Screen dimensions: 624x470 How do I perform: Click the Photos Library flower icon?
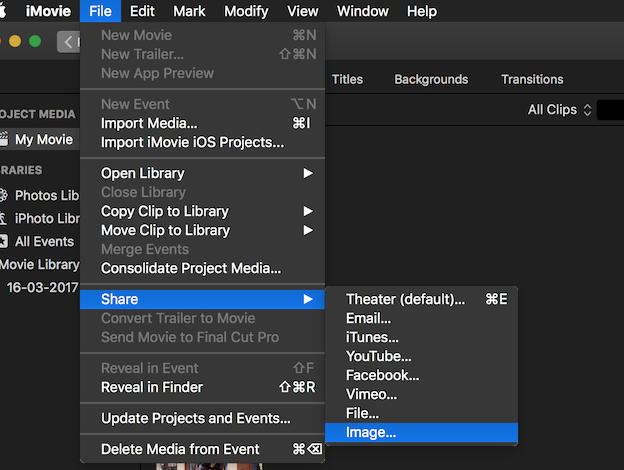(x=3, y=195)
